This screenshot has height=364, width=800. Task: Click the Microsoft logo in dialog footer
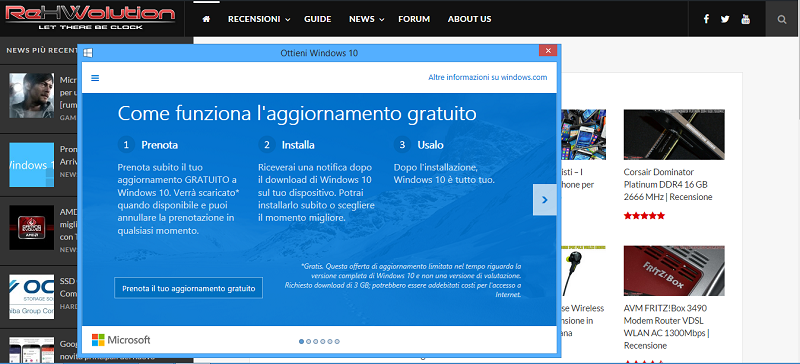(x=121, y=340)
